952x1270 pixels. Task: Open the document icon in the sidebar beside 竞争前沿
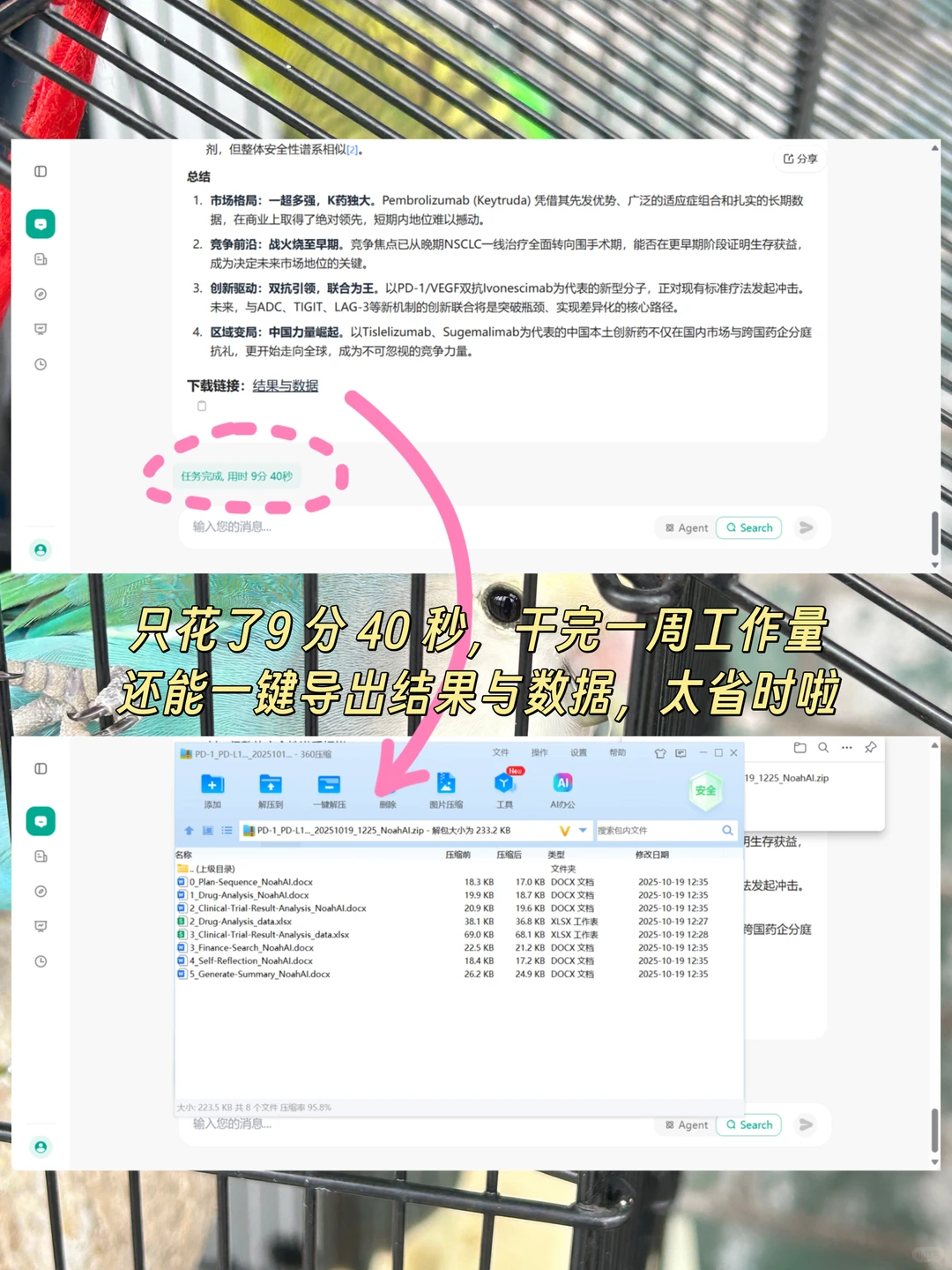(41, 259)
